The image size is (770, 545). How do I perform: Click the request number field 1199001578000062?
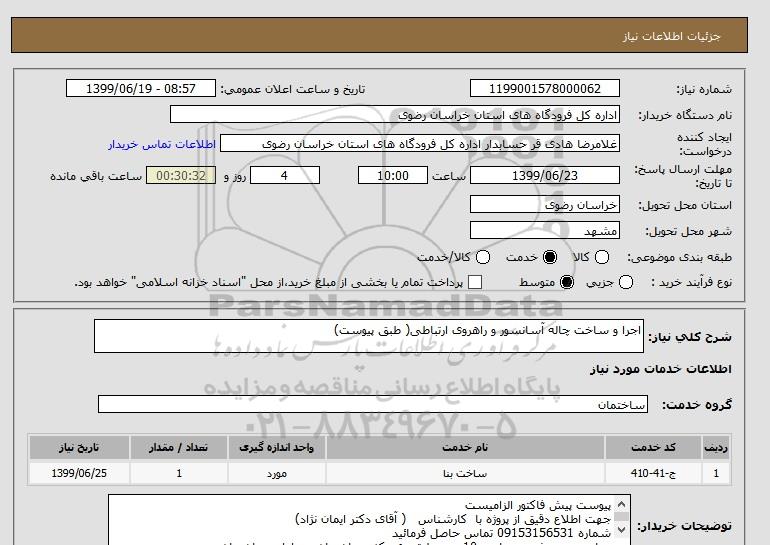(x=545, y=88)
